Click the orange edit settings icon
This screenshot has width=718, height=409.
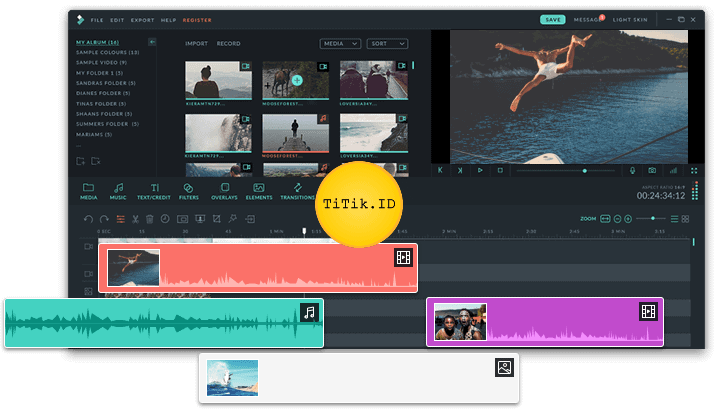(120, 219)
